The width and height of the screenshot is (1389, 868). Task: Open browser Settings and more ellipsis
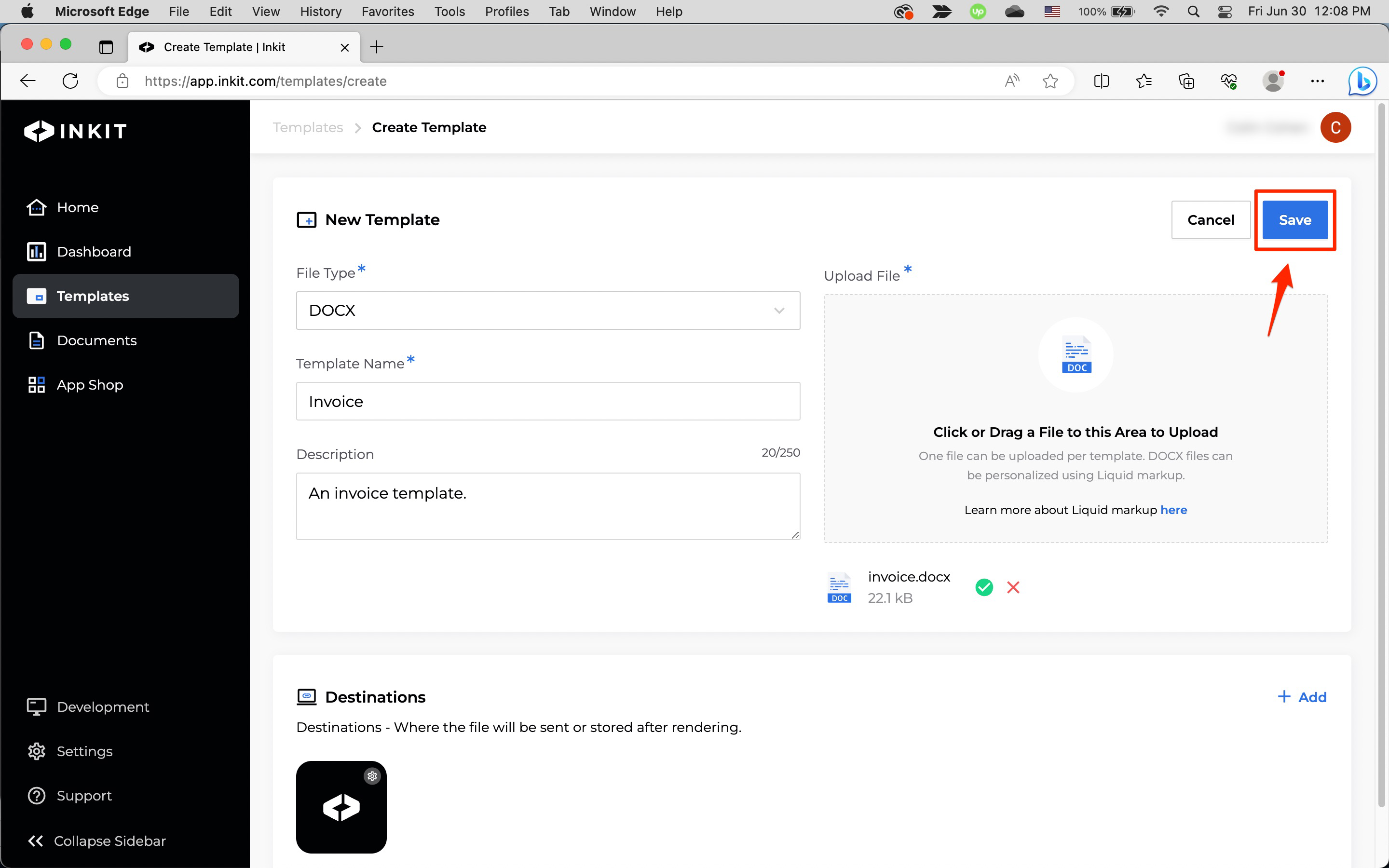(1317, 81)
